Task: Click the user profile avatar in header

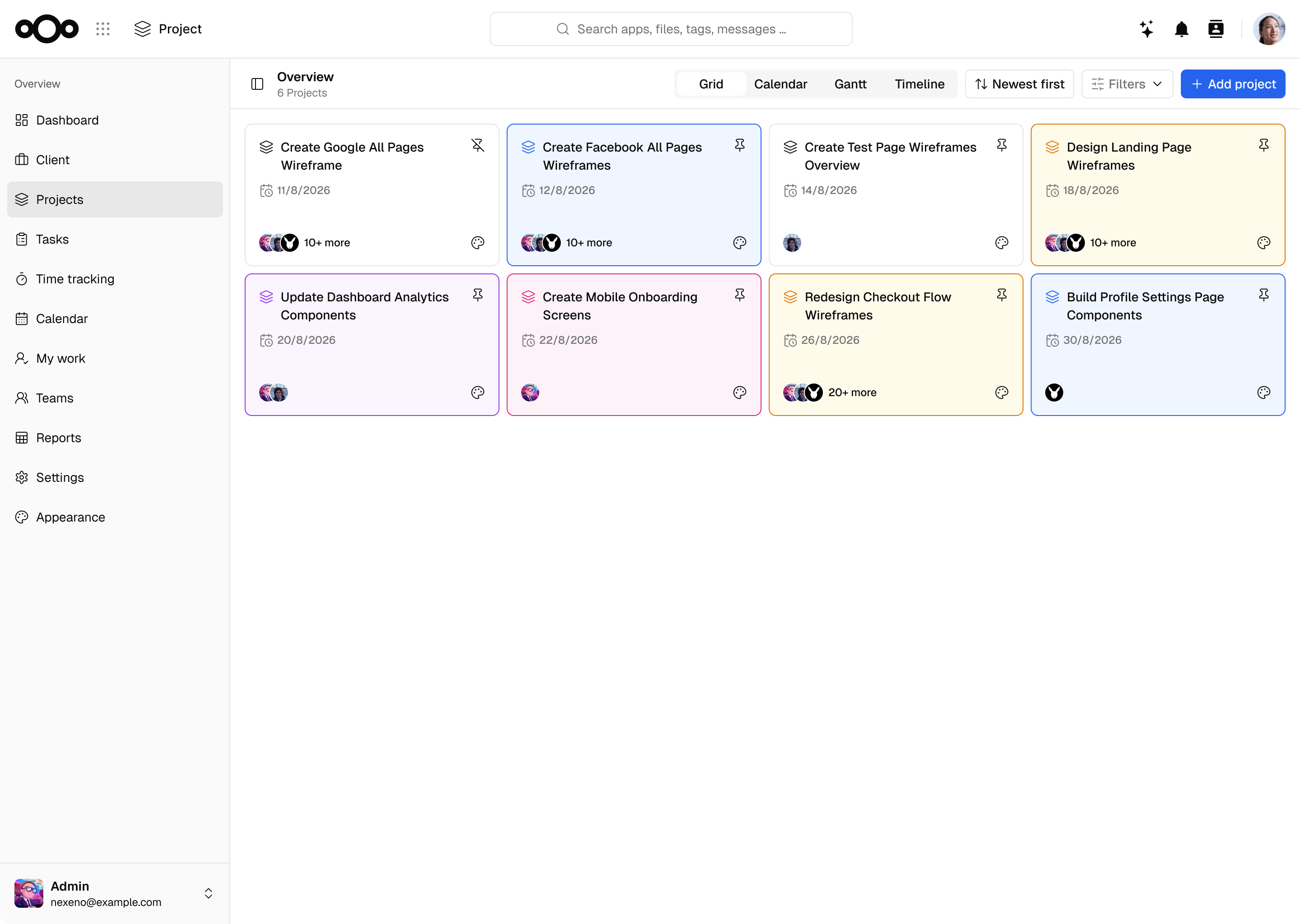Action: [1269, 29]
